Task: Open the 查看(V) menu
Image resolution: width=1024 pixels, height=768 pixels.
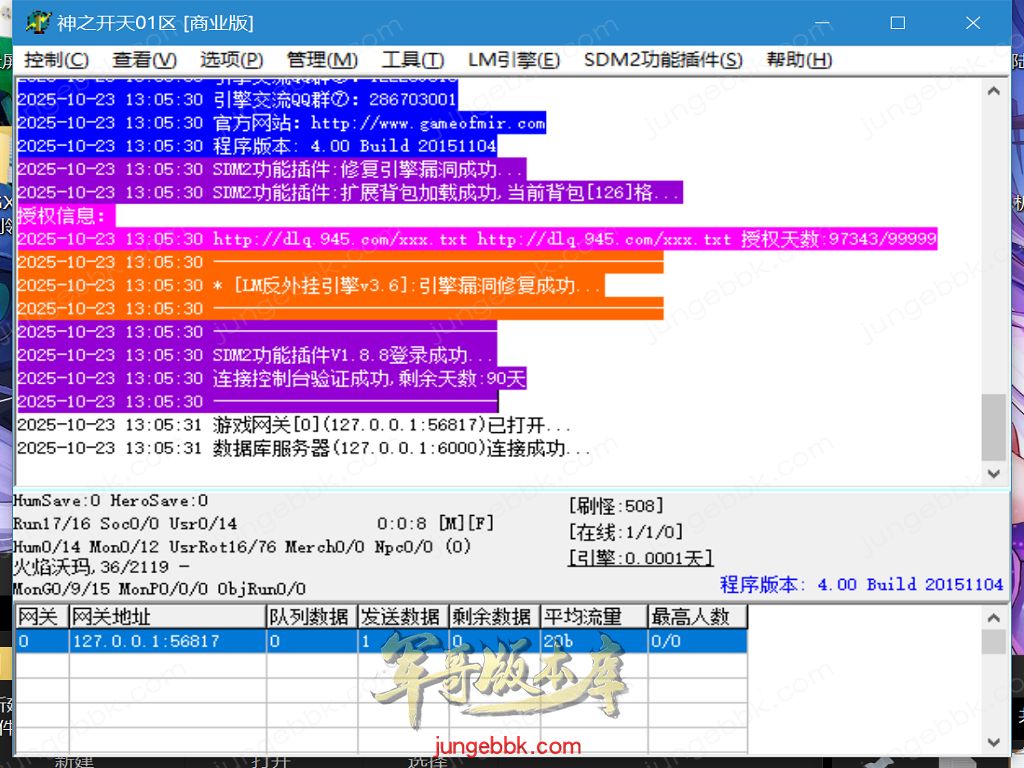Action: point(144,60)
